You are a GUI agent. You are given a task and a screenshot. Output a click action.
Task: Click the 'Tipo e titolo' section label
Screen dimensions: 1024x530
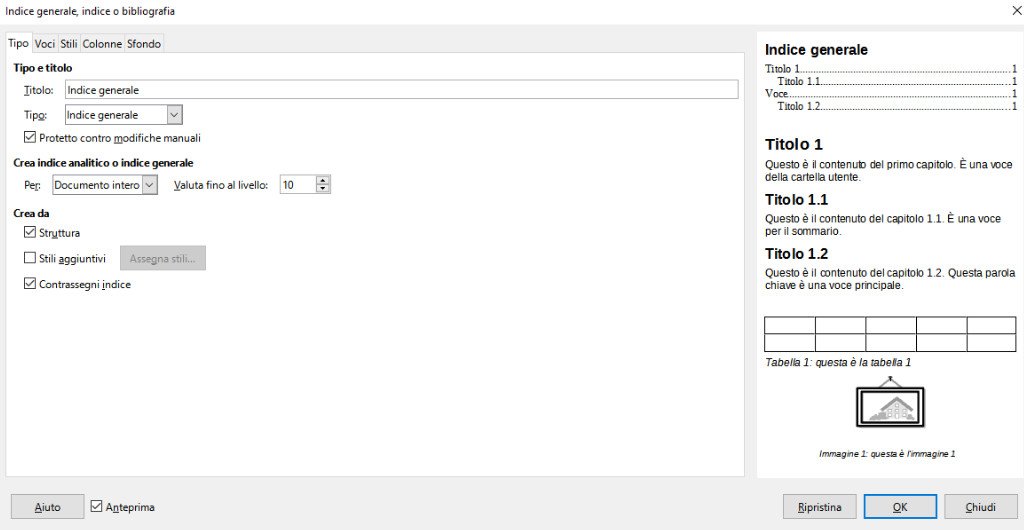tap(43, 68)
